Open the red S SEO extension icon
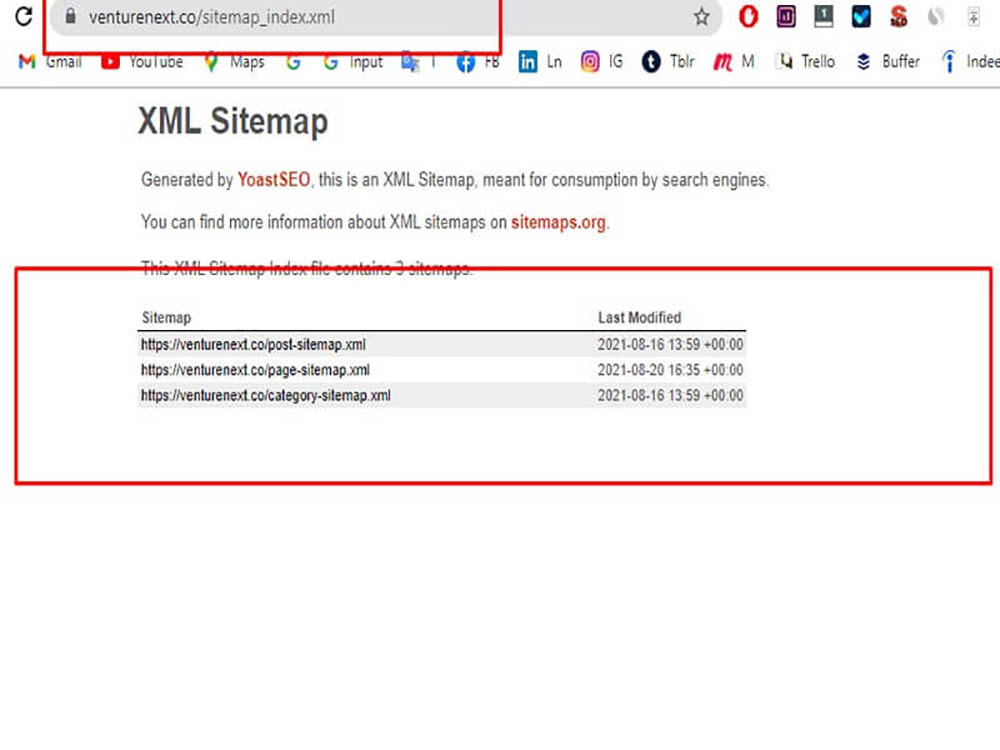The image size is (1000, 750). tap(899, 17)
